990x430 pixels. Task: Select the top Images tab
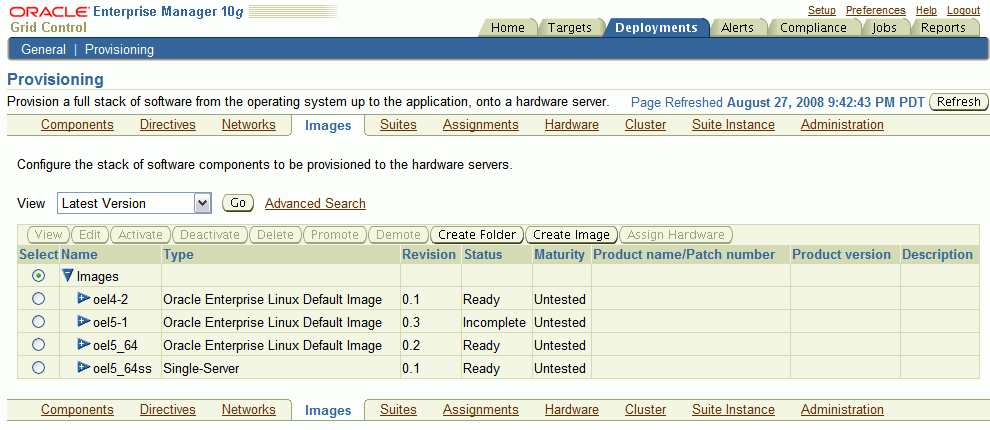click(328, 126)
